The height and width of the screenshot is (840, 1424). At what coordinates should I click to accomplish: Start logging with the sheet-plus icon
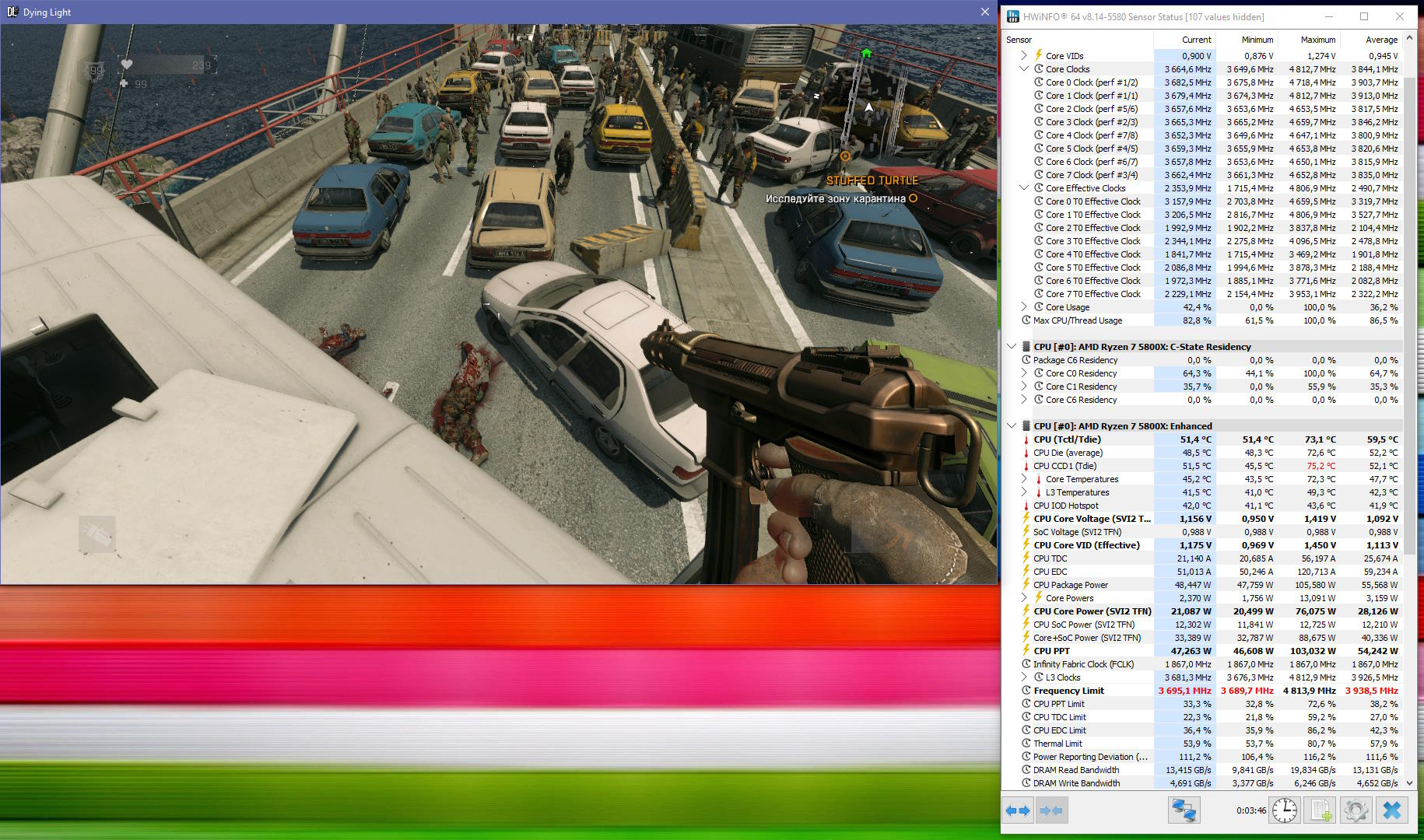pos(1321,810)
